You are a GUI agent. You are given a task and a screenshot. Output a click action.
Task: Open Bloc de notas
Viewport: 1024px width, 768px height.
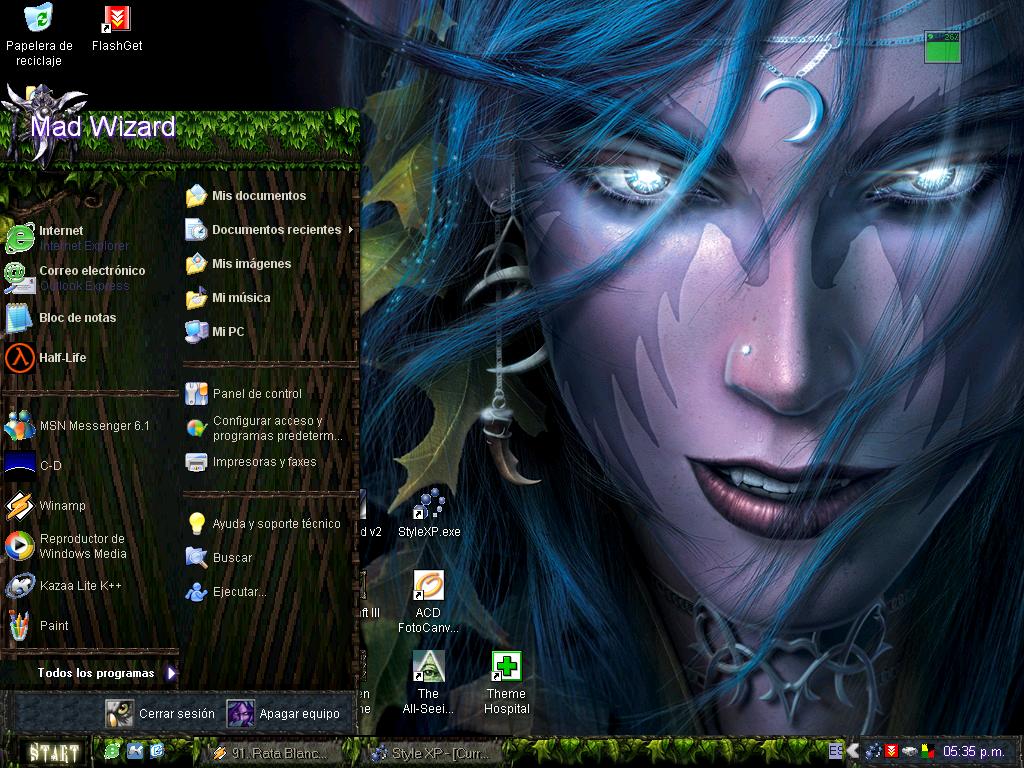tap(90, 318)
